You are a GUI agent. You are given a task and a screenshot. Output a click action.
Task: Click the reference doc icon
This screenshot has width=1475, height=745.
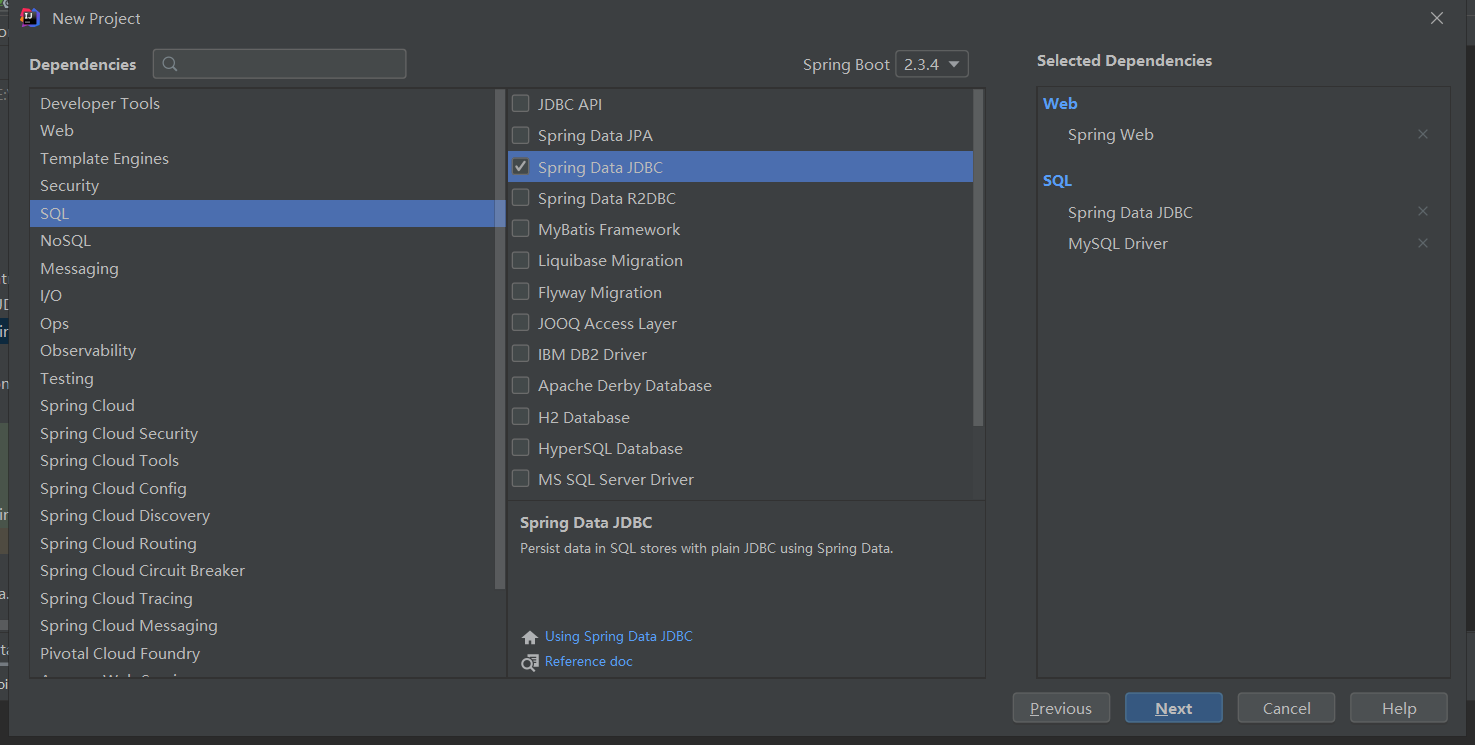(530, 662)
